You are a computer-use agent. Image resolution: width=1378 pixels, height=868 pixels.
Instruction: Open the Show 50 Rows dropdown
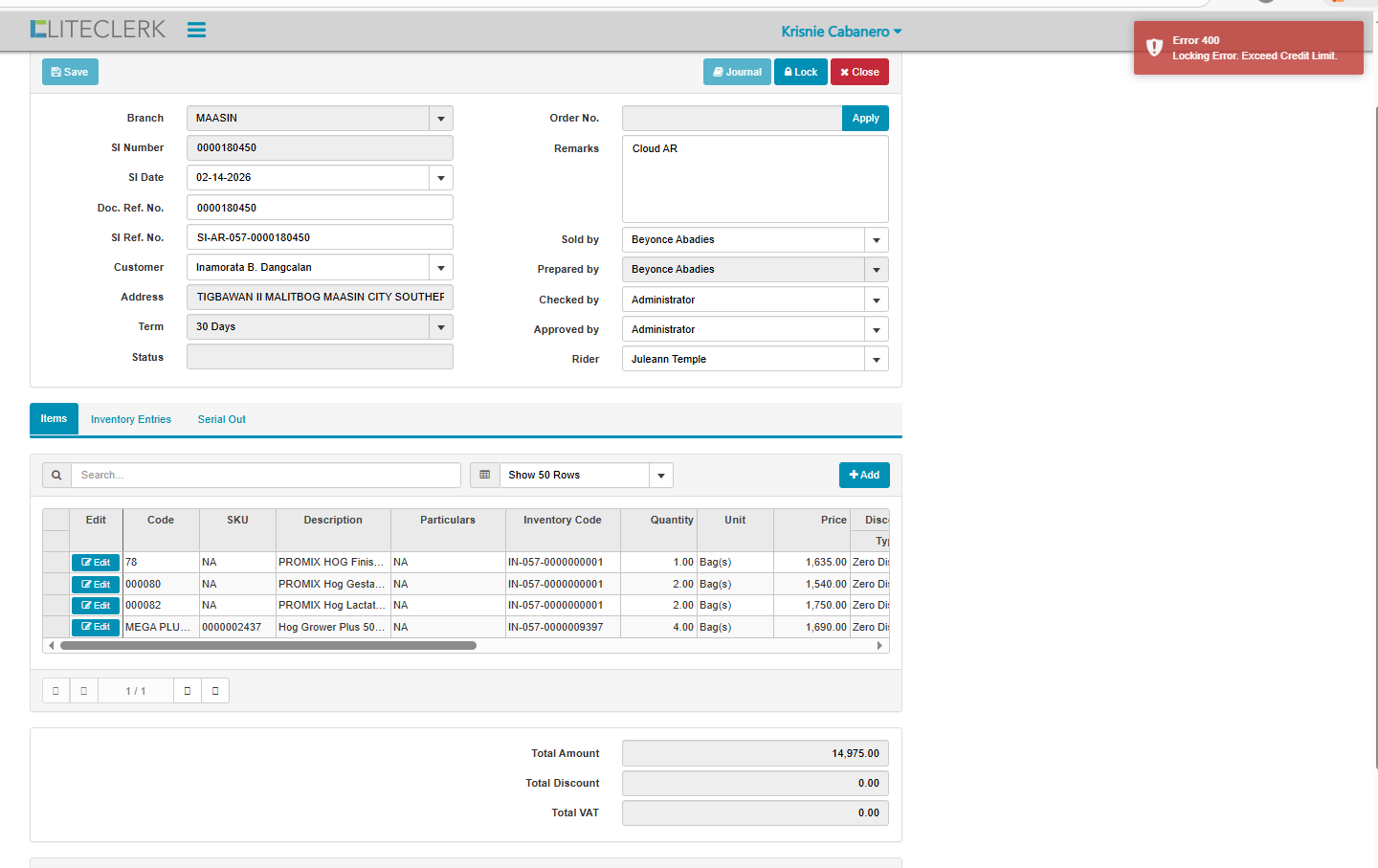660,476
